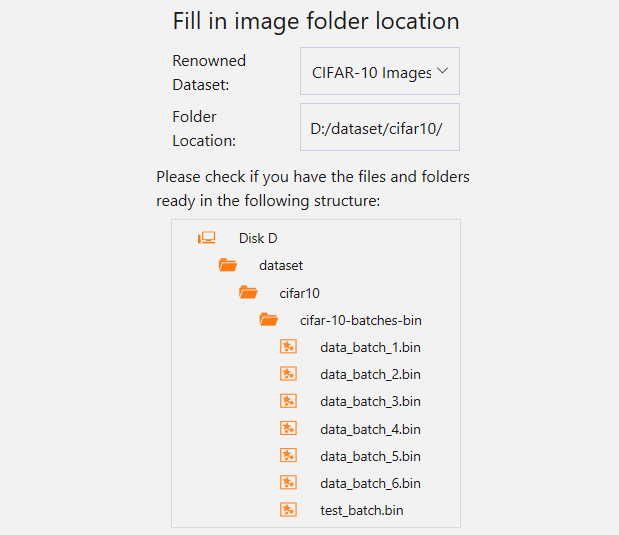Select the cifar10 folder label
Viewport: 619px width, 535px height.
pyautogui.click(x=300, y=293)
